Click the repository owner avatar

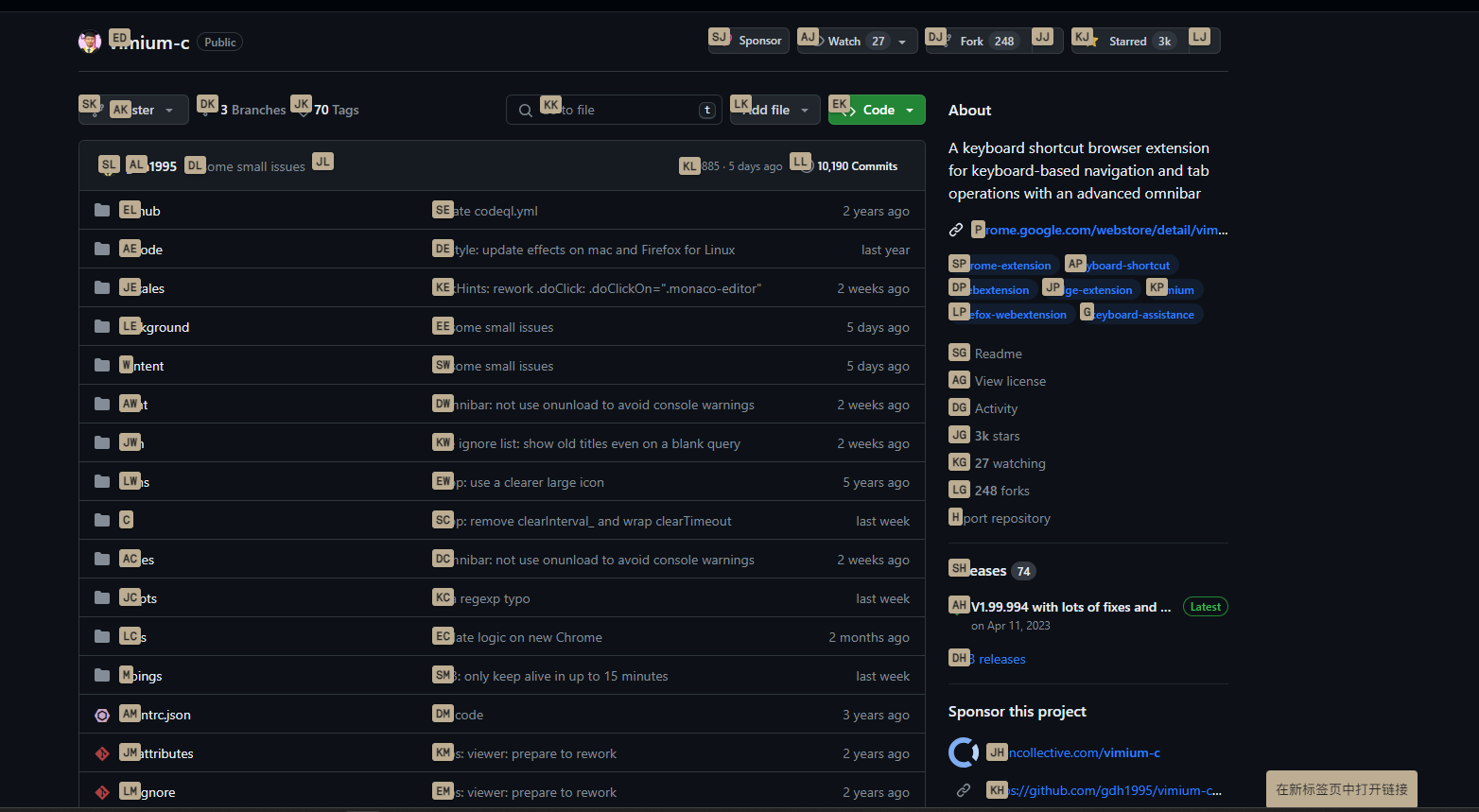(x=89, y=42)
